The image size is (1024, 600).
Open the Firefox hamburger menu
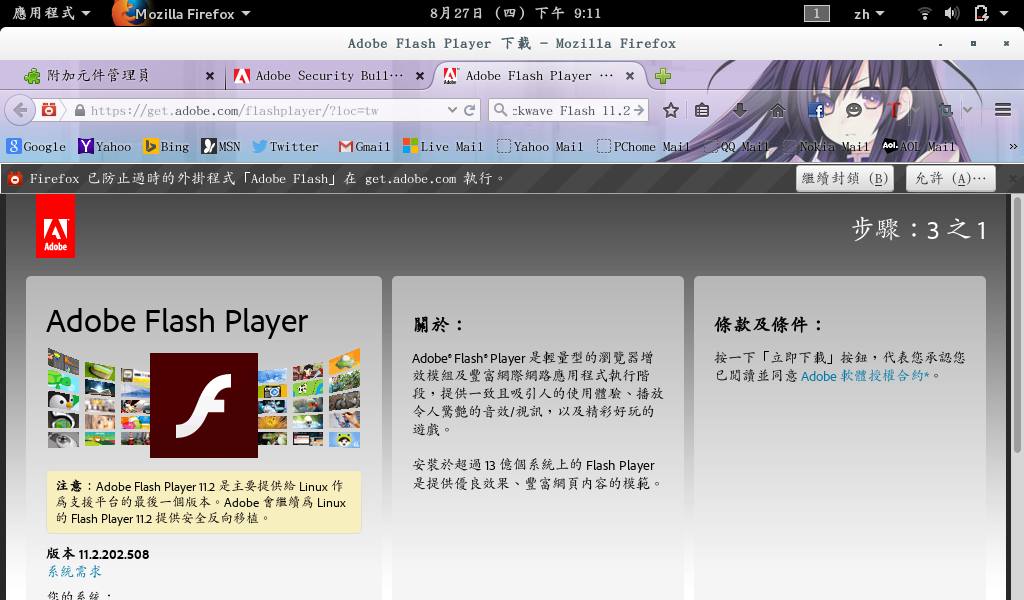[1003, 111]
